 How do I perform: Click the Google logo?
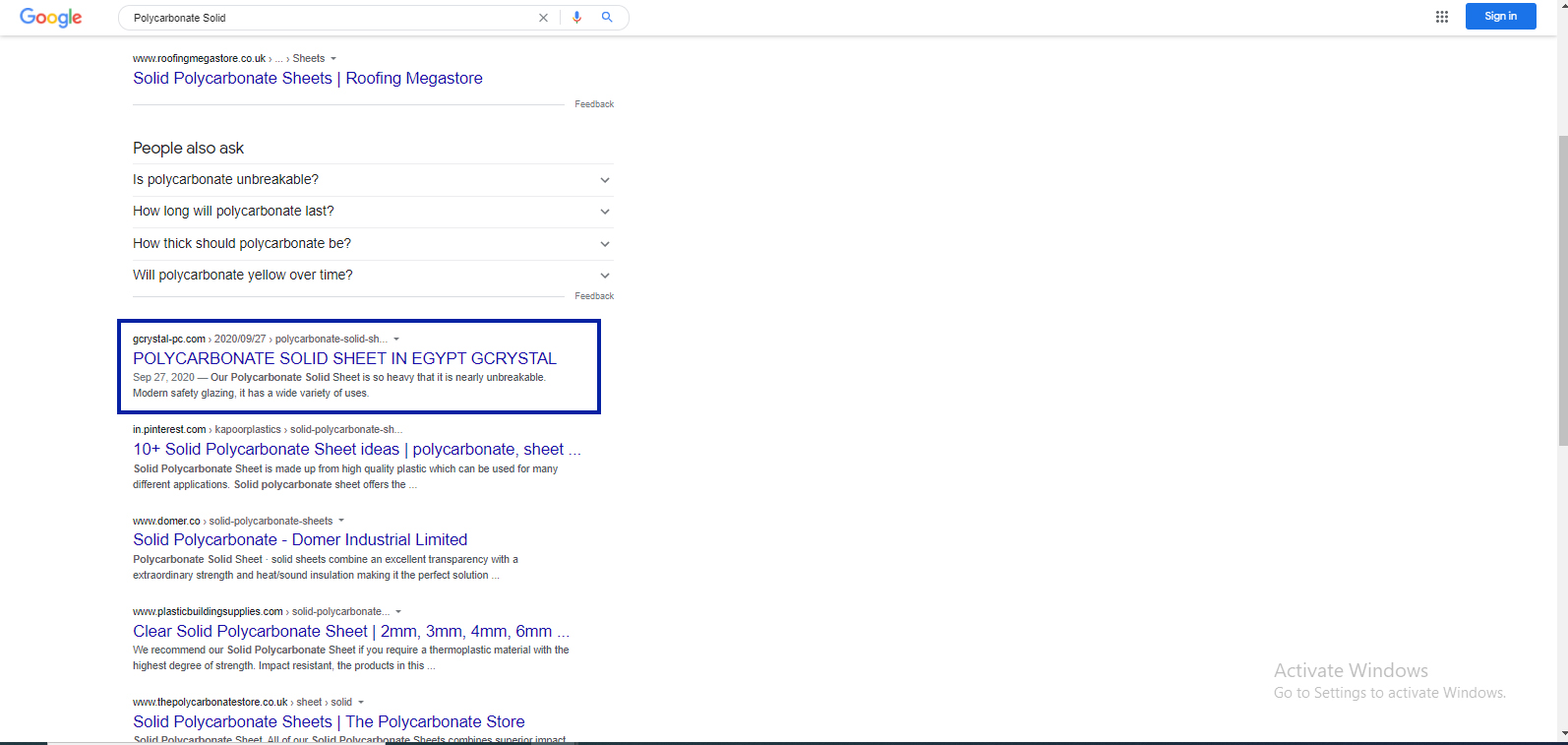pyautogui.click(x=51, y=18)
